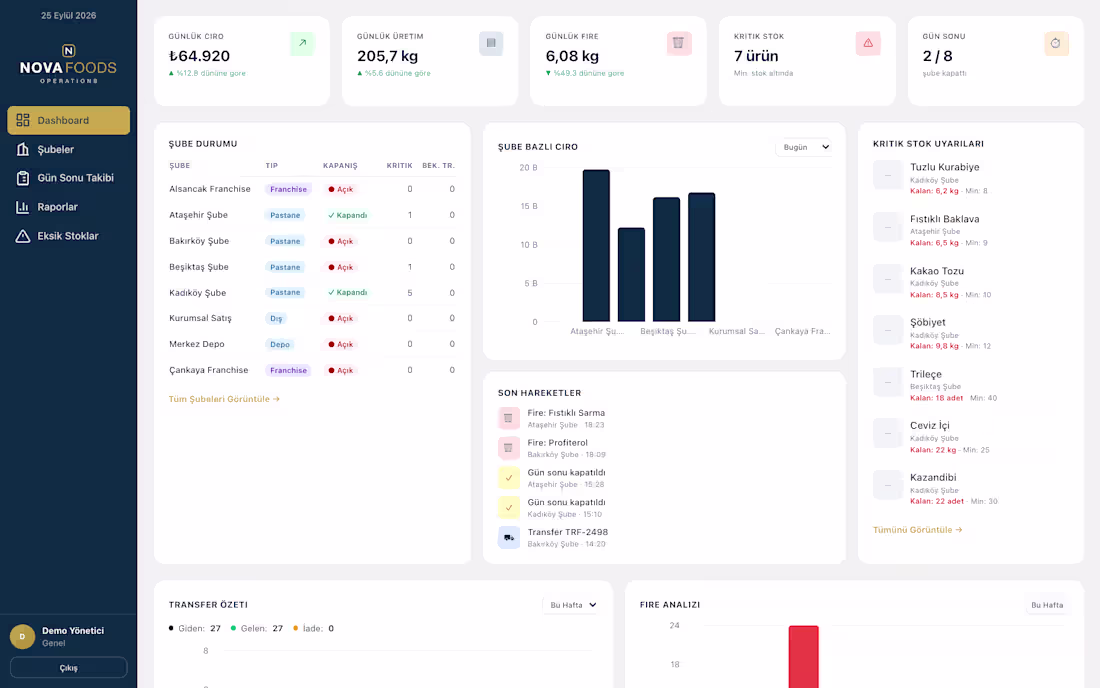This screenshot has height=688, width=1100.
Task: Open the Bu Hafta dropdown in Transfer Özeti
Action: tap(571, 605)
